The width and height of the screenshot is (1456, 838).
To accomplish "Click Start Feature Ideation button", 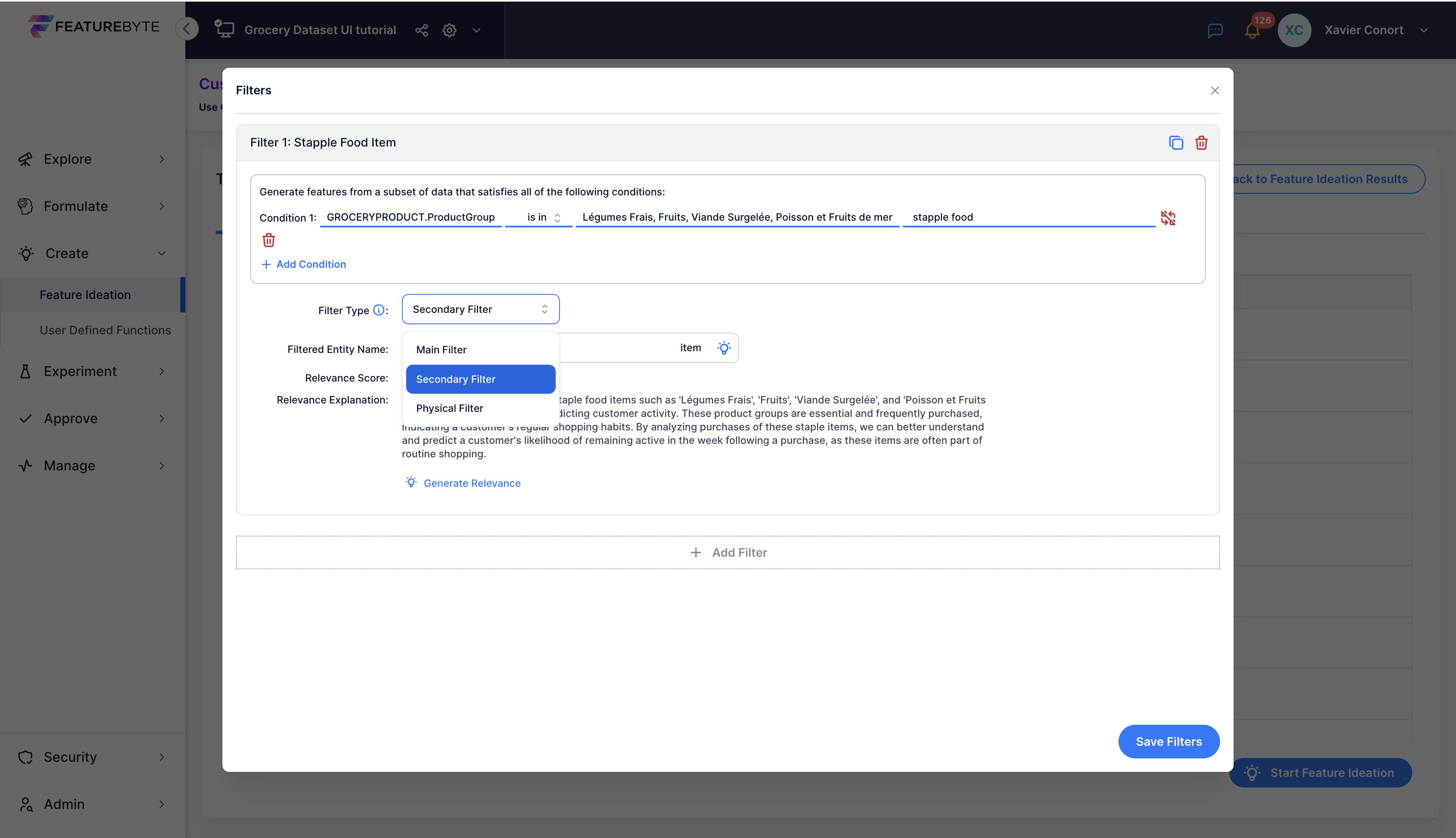I will point(1321,773).
